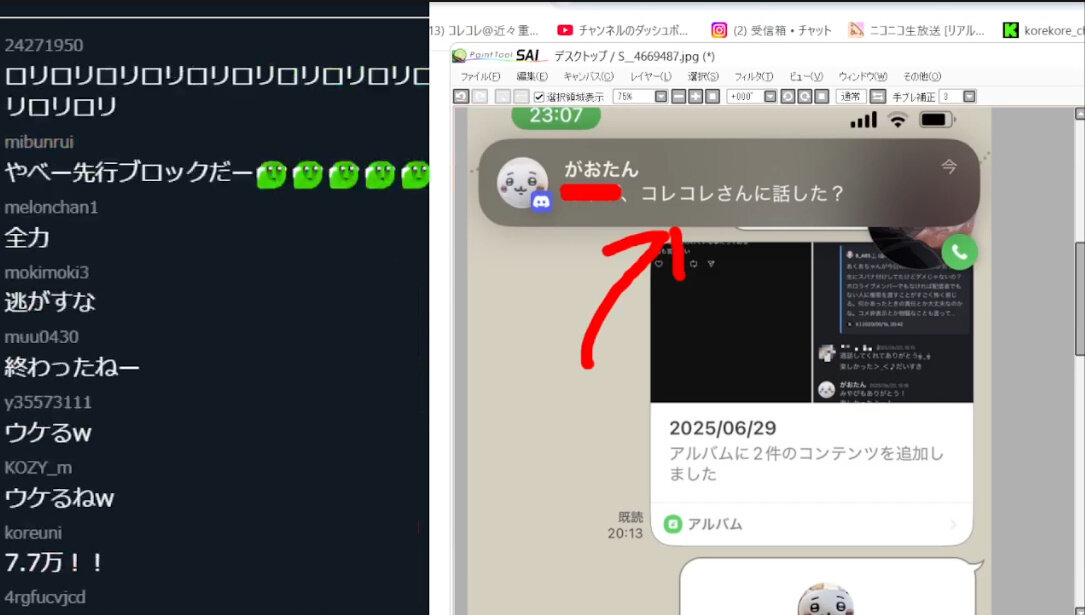The width and height of the screenshot is (1085, 615).
Task: Open the 75% zoom dropdown arrow
Action: click(x=661, y=97)
